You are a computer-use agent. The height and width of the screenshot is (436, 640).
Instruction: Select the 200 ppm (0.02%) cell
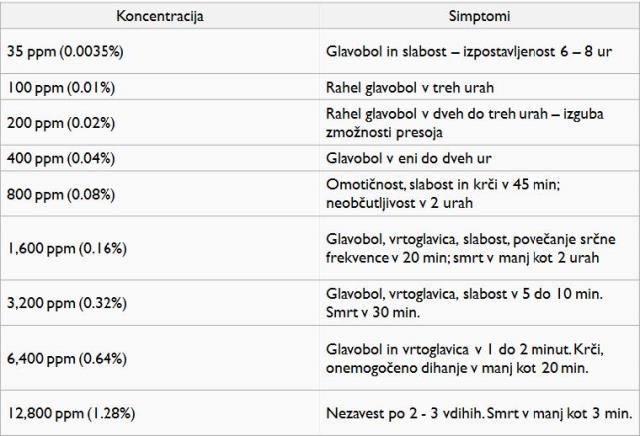click(x=160, y=123)
